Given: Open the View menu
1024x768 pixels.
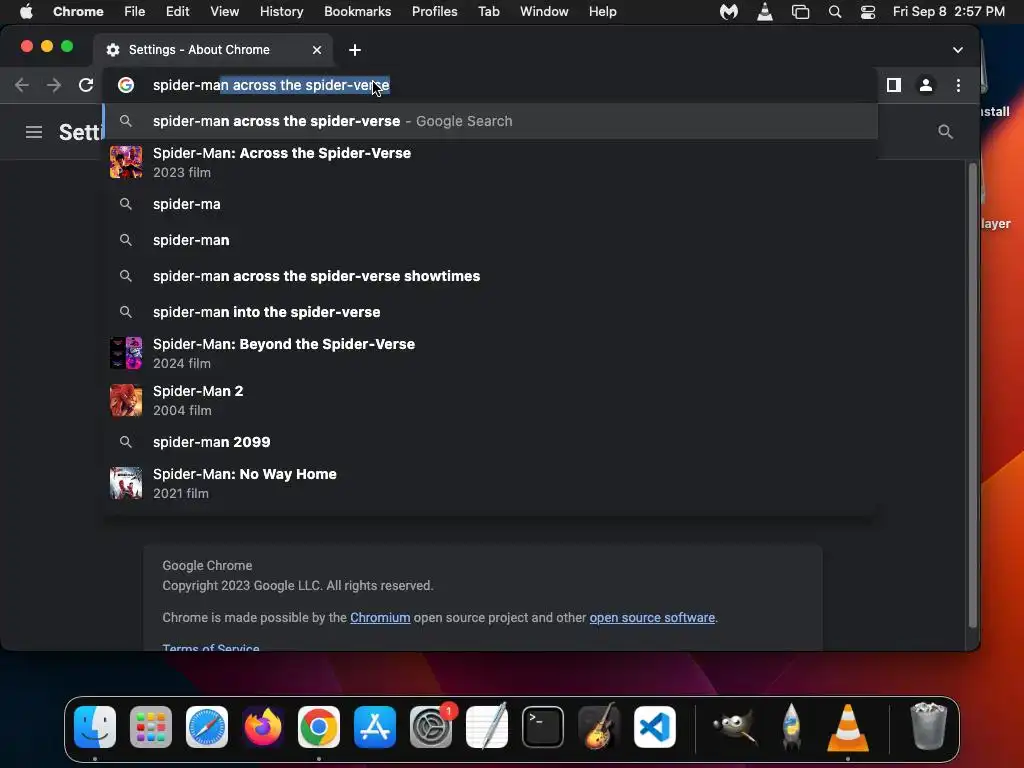Looking at the screenshot, I should [x=225, y=11].
